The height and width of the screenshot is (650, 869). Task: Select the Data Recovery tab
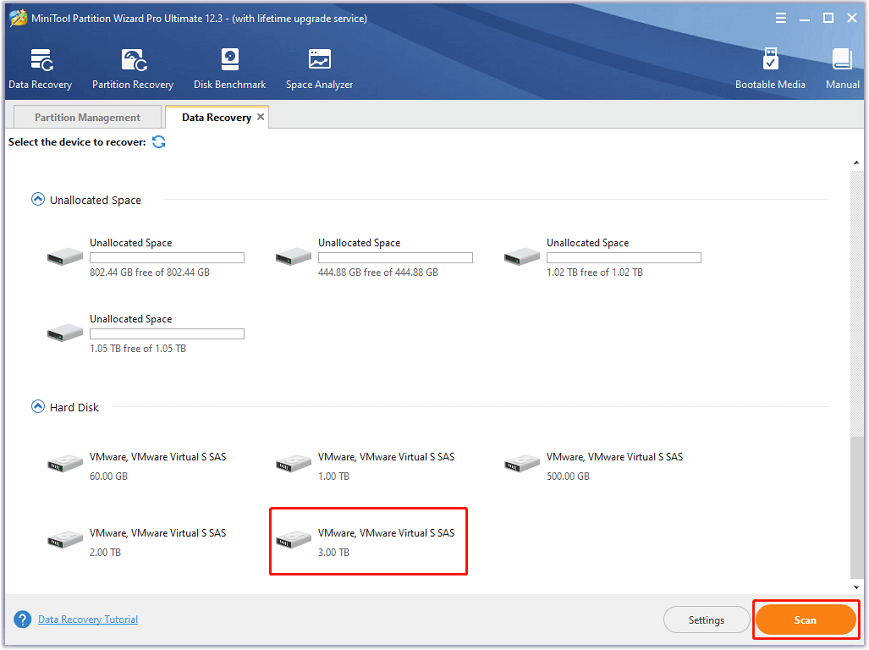tap(216, 117)
